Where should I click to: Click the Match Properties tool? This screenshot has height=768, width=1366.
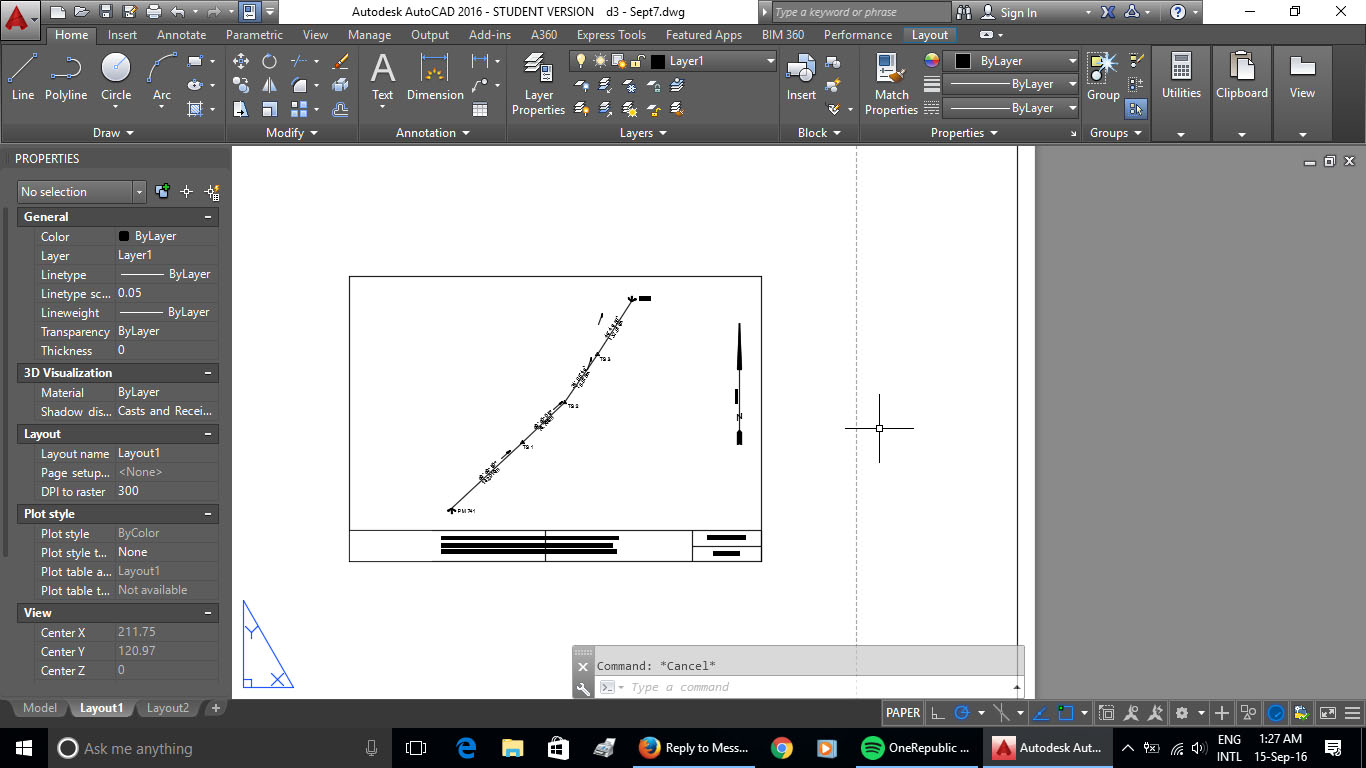point(890,84)
